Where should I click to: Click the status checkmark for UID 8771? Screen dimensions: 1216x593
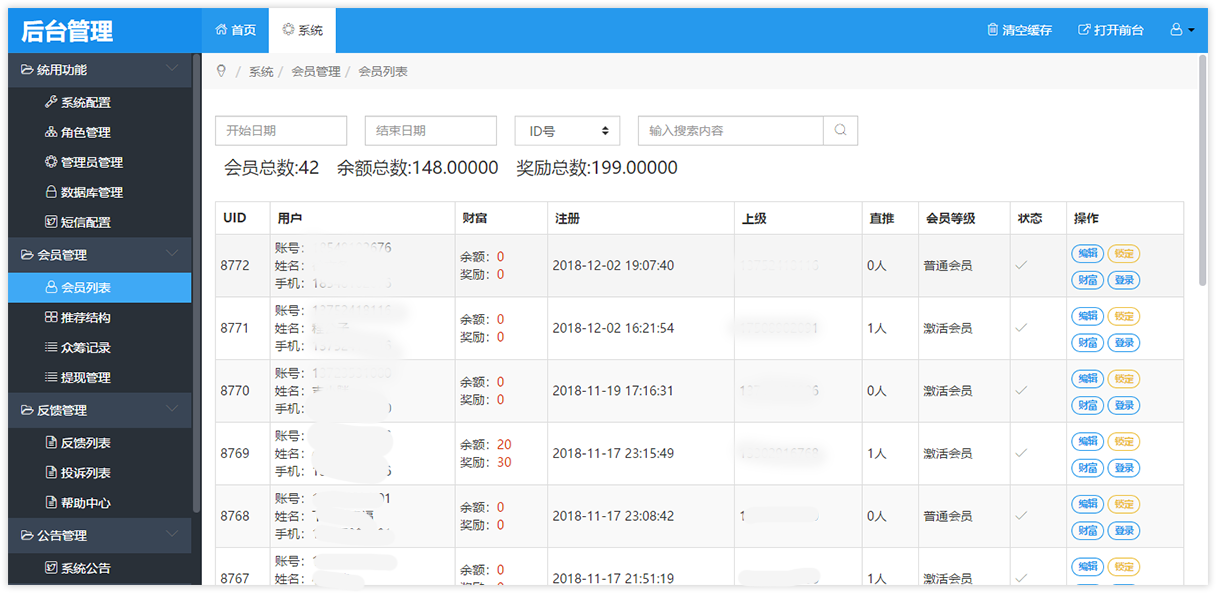click(x=1021, y=328)
